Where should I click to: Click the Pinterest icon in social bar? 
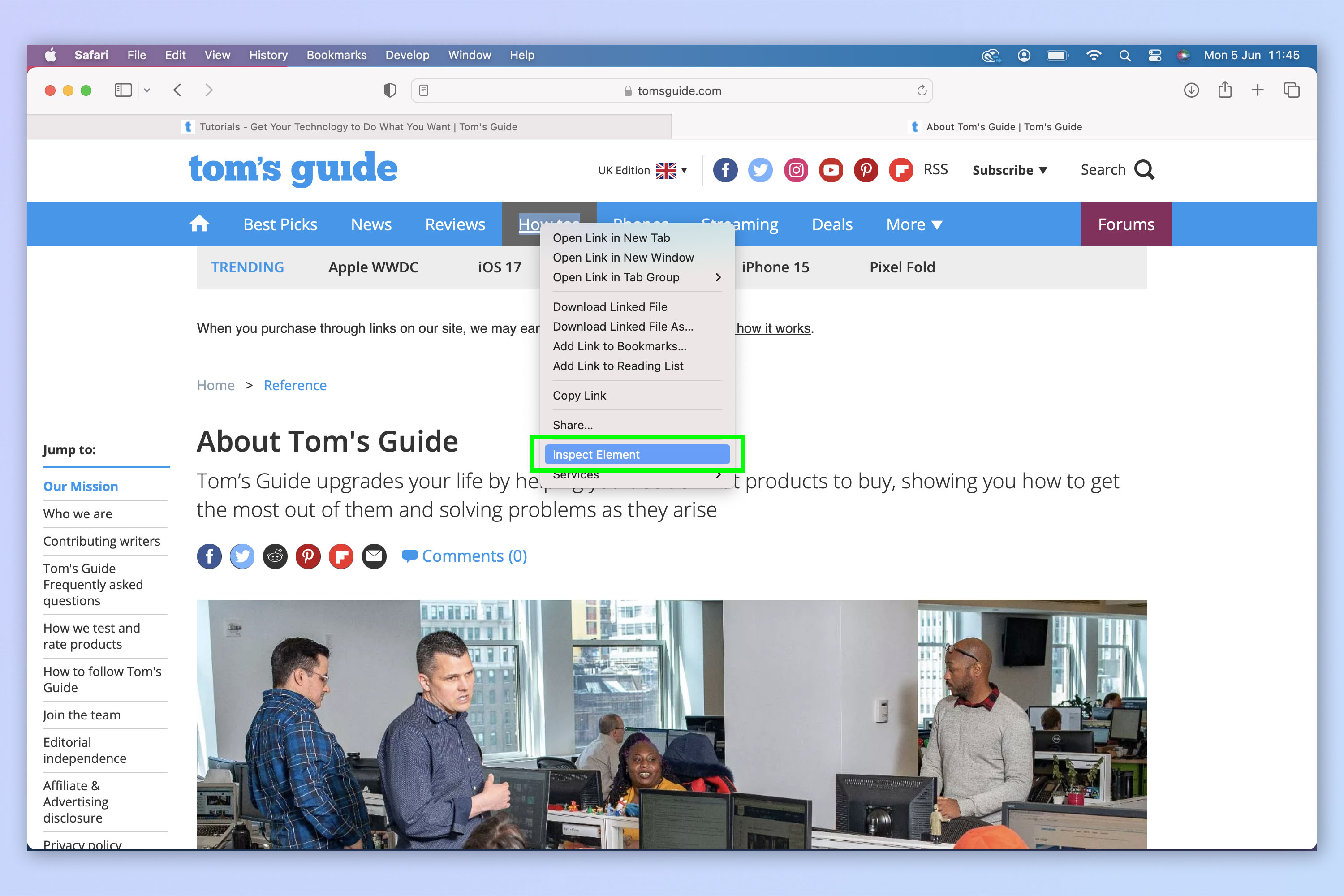[308, 556]
